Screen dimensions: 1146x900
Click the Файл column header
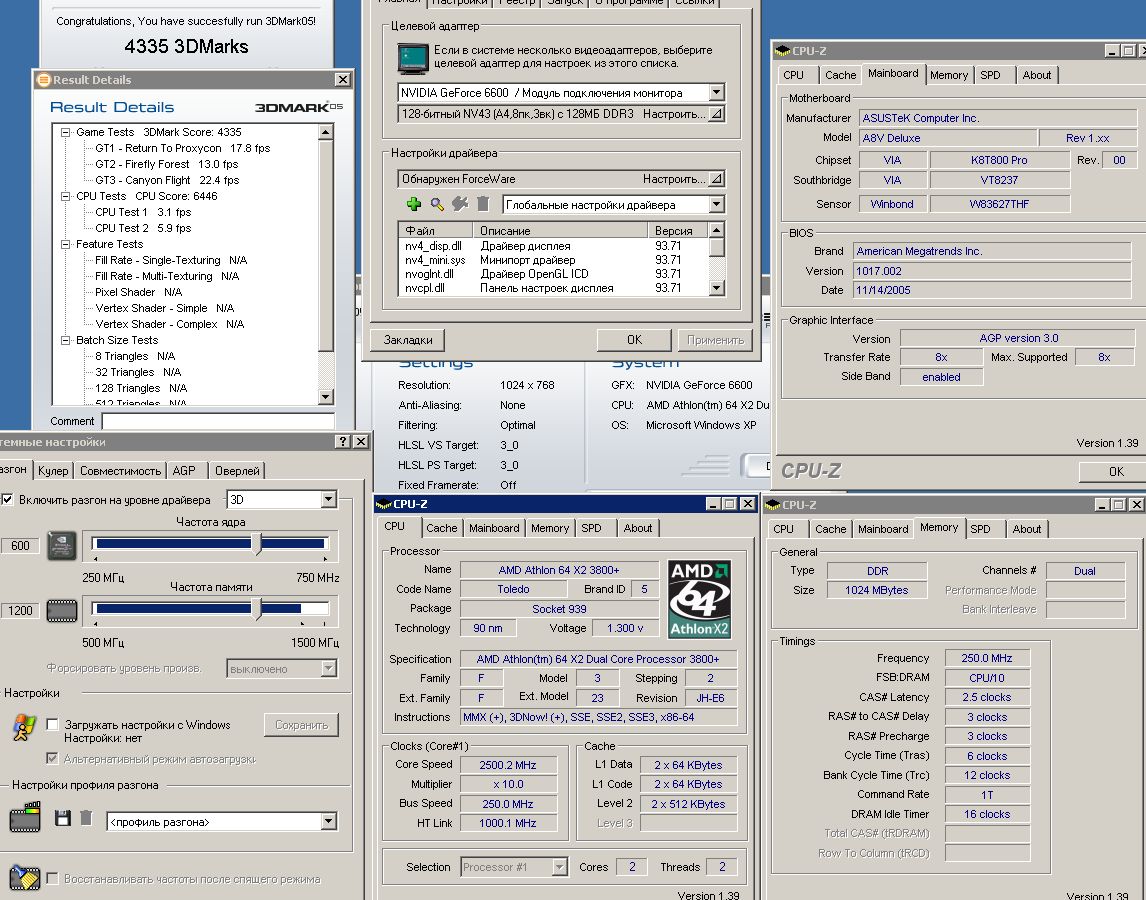coord(436,230)
